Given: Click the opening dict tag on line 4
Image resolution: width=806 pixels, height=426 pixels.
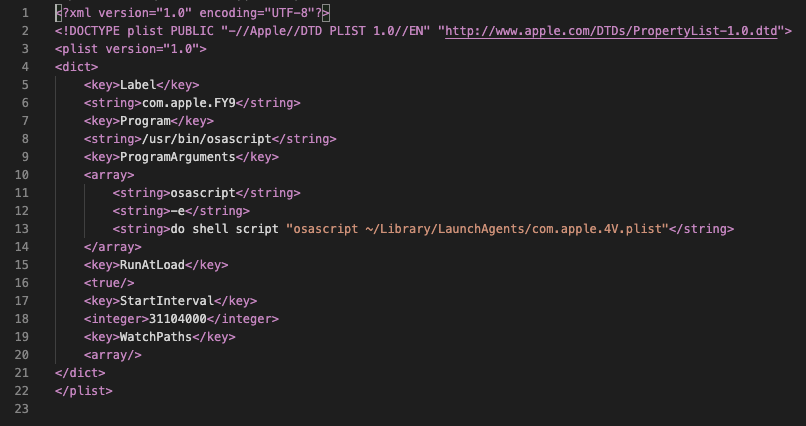Looking at the screenshot, I should pos(77,67).
